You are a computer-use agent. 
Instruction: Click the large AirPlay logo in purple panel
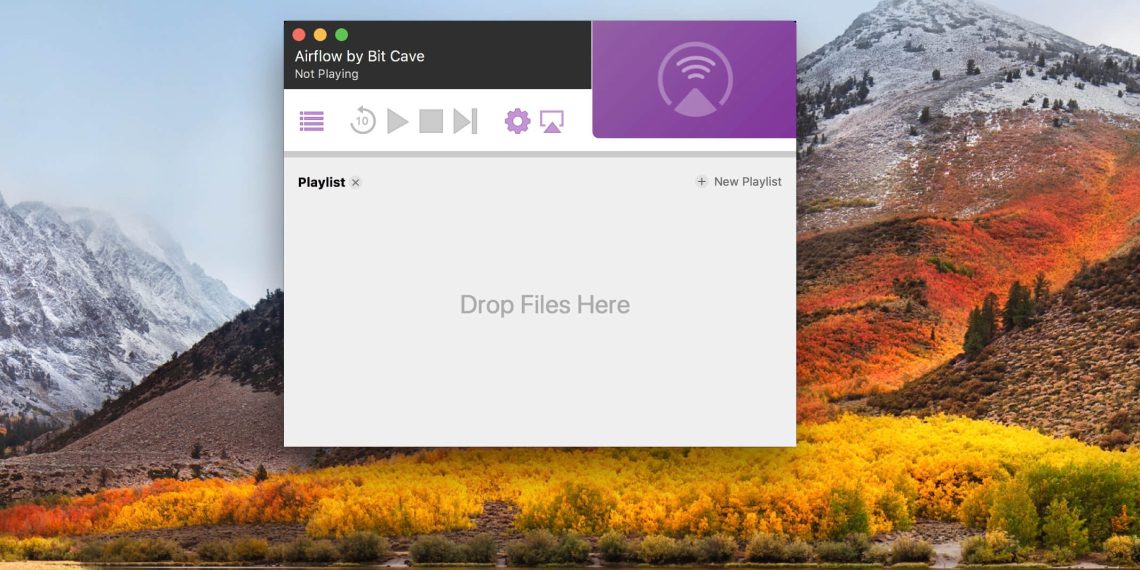pos(695,80)
